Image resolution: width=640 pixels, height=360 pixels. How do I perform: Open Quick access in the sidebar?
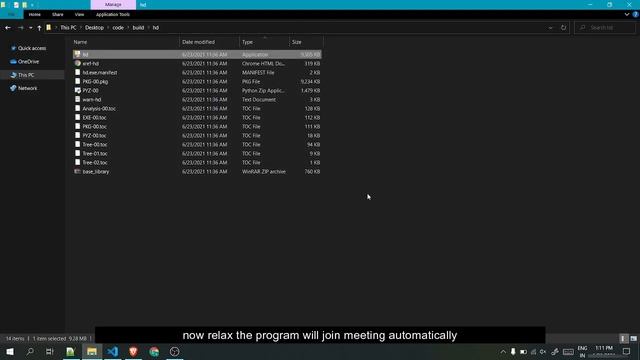click(32, 48)
